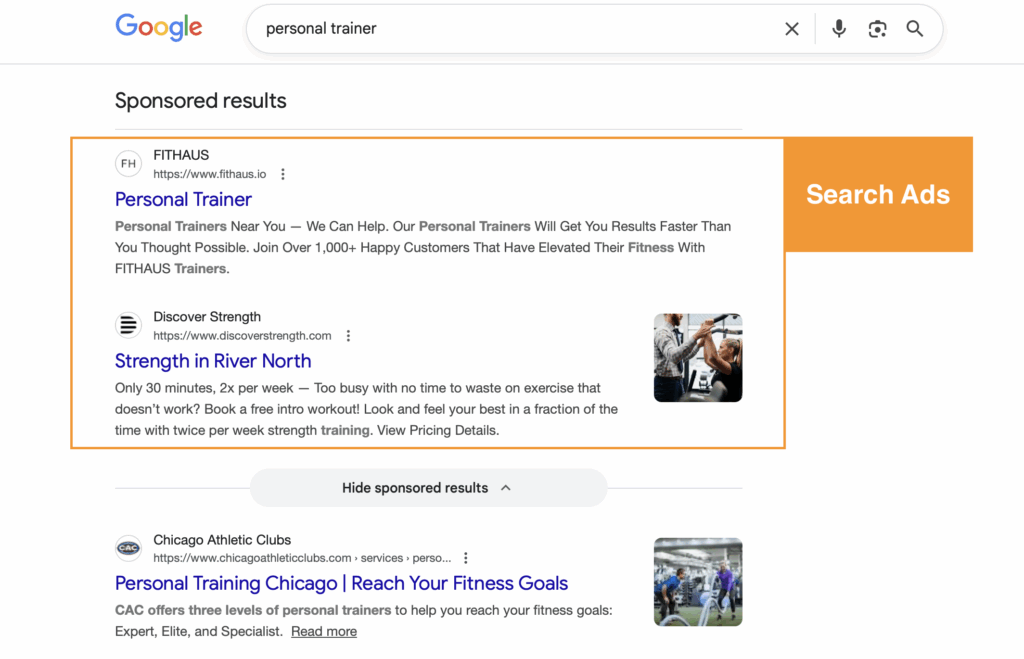The width and height of the screenshot is (1024, 659).
Task: Click the Discover Strength gym image thumbnail
Action: (698, 357)
